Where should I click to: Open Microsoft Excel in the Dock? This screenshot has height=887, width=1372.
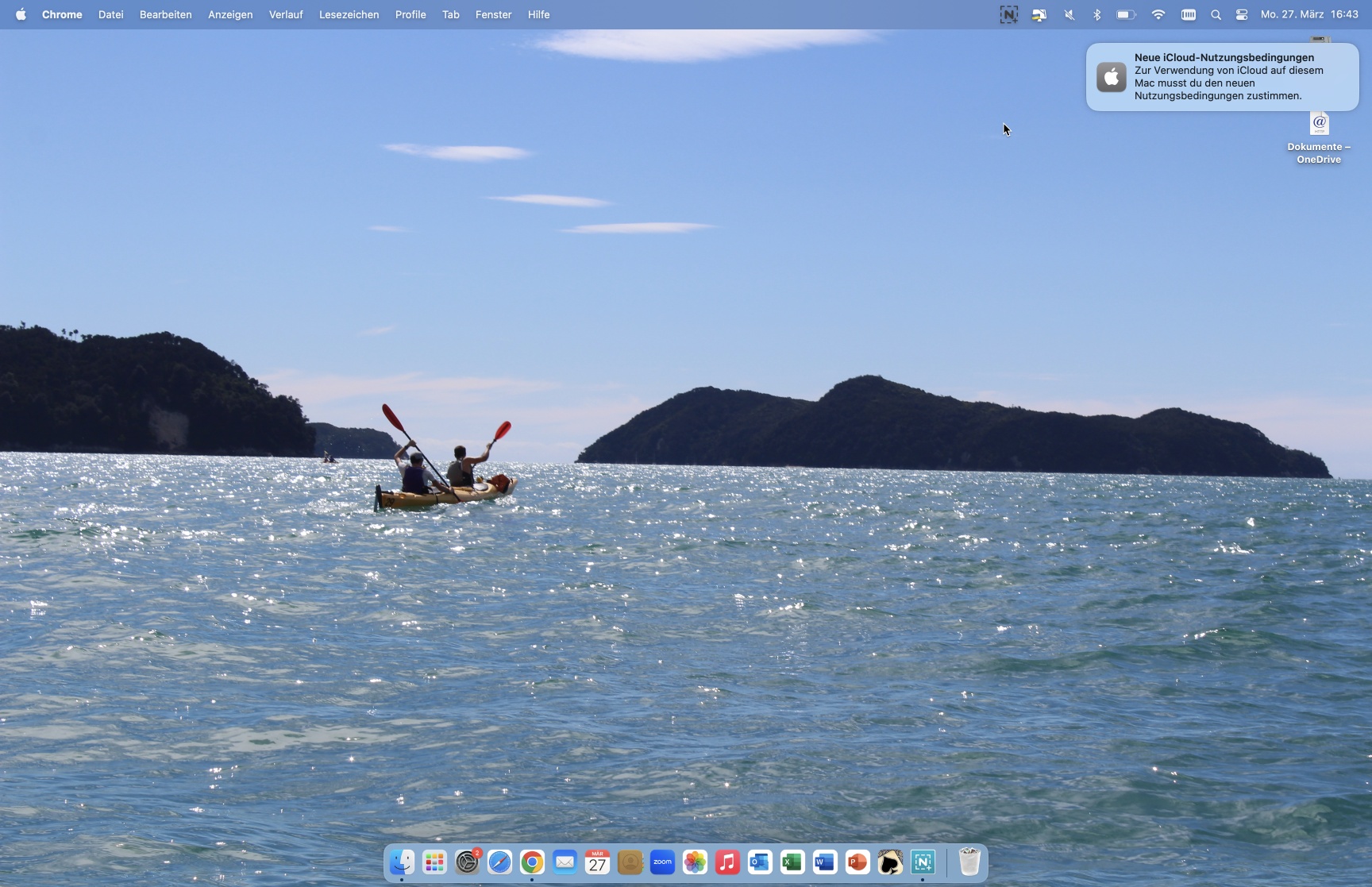[792, 862]
